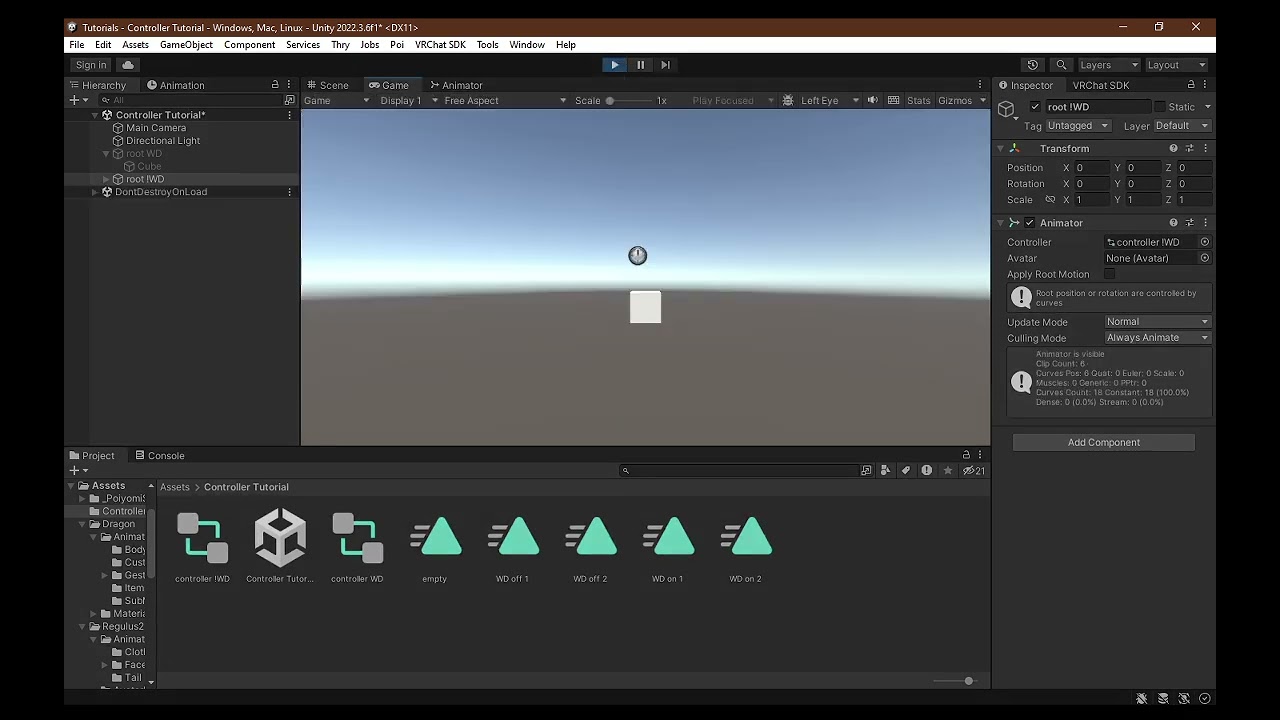The height and width of the screenshot is (720, 1280).
Task: Toggle the Stats overlay in Game view
Action: coord(918,100)
